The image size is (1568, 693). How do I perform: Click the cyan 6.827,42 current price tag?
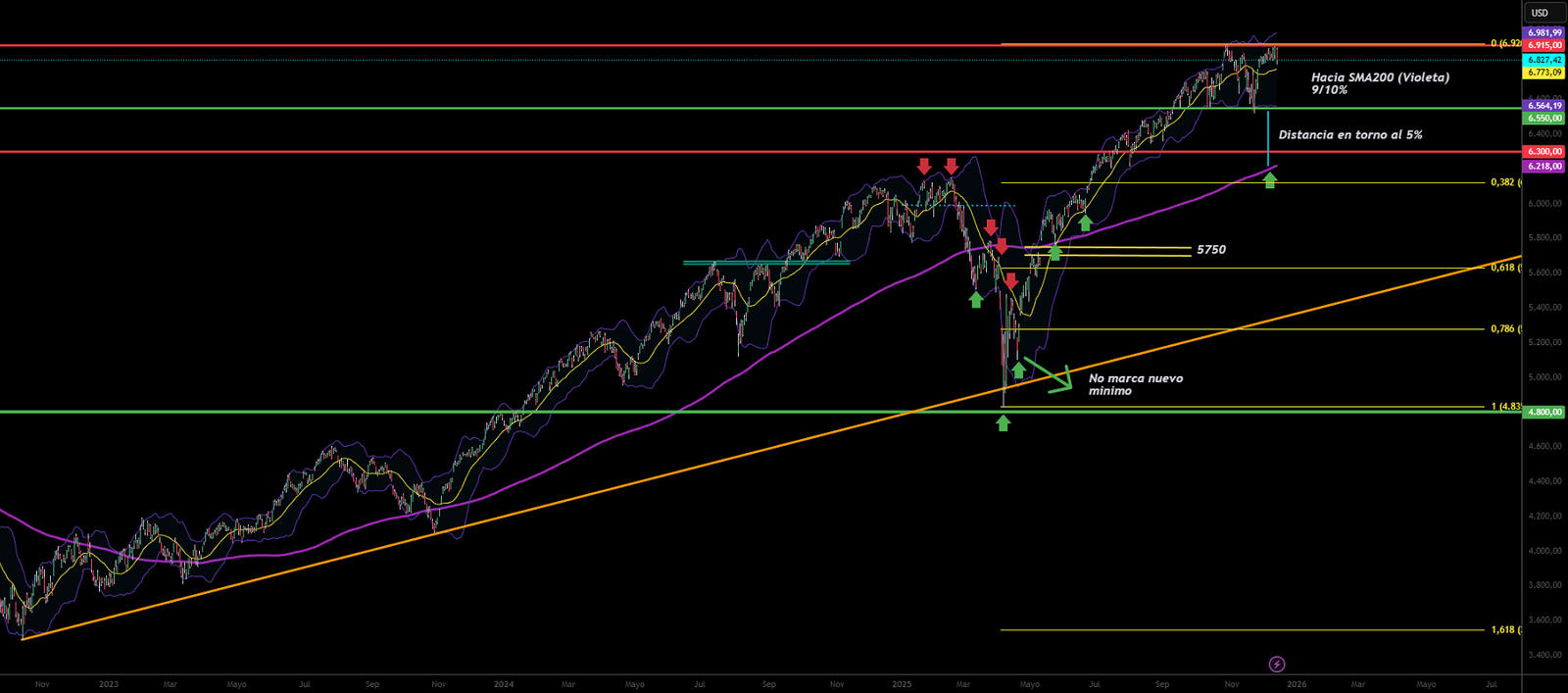tap(1544, 60)
